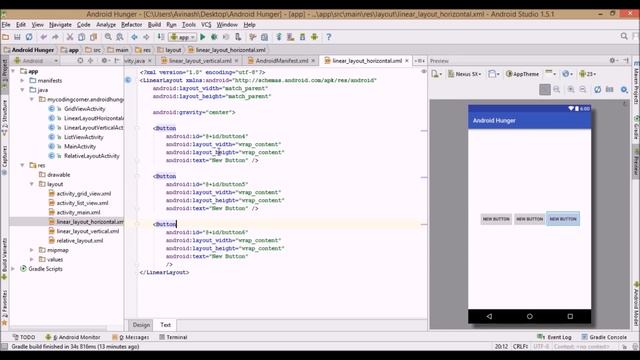Run the app with the green play icon
The image size is (640, 360).
202,37
